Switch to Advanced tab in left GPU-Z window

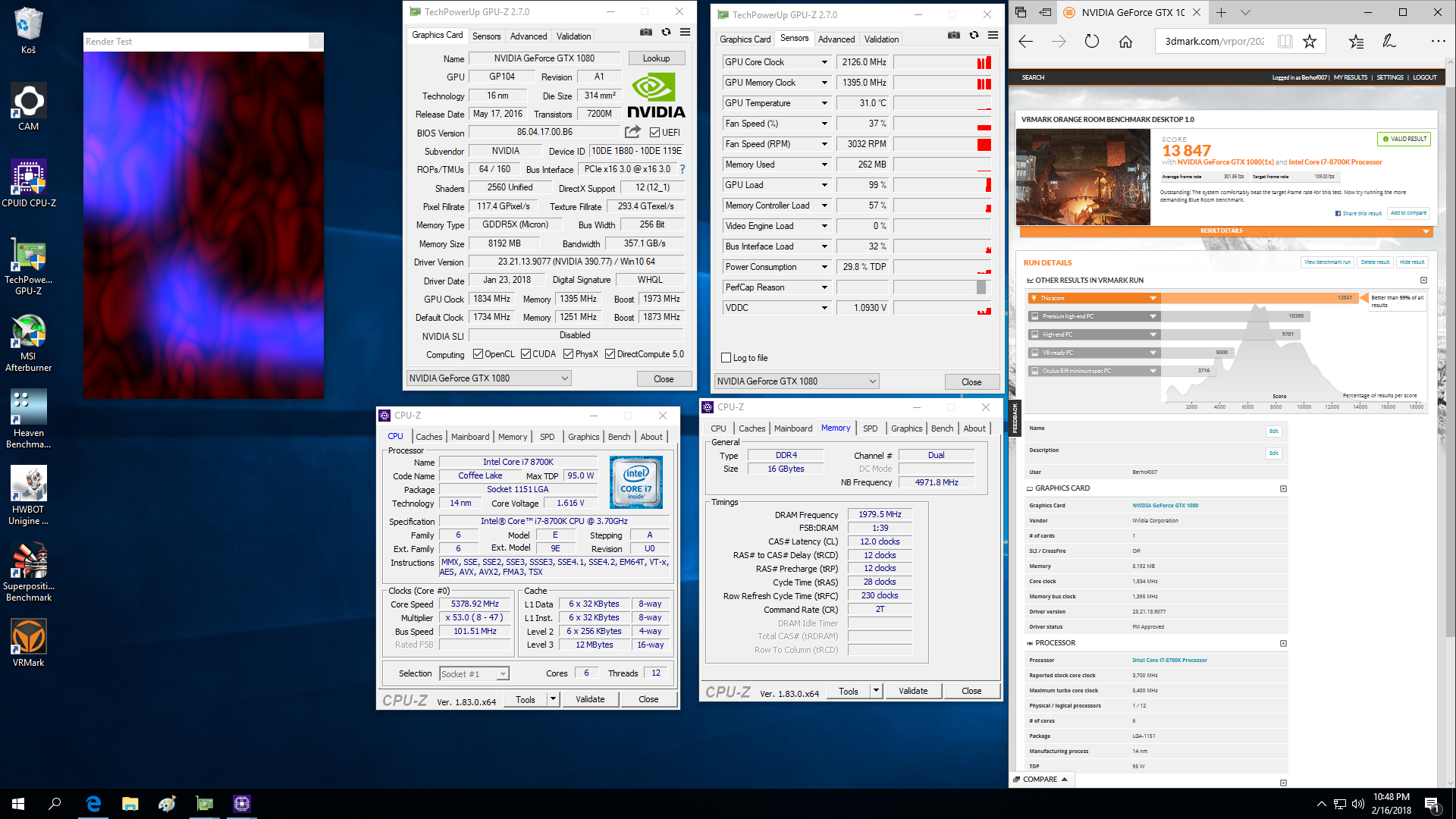pos(529,36)
